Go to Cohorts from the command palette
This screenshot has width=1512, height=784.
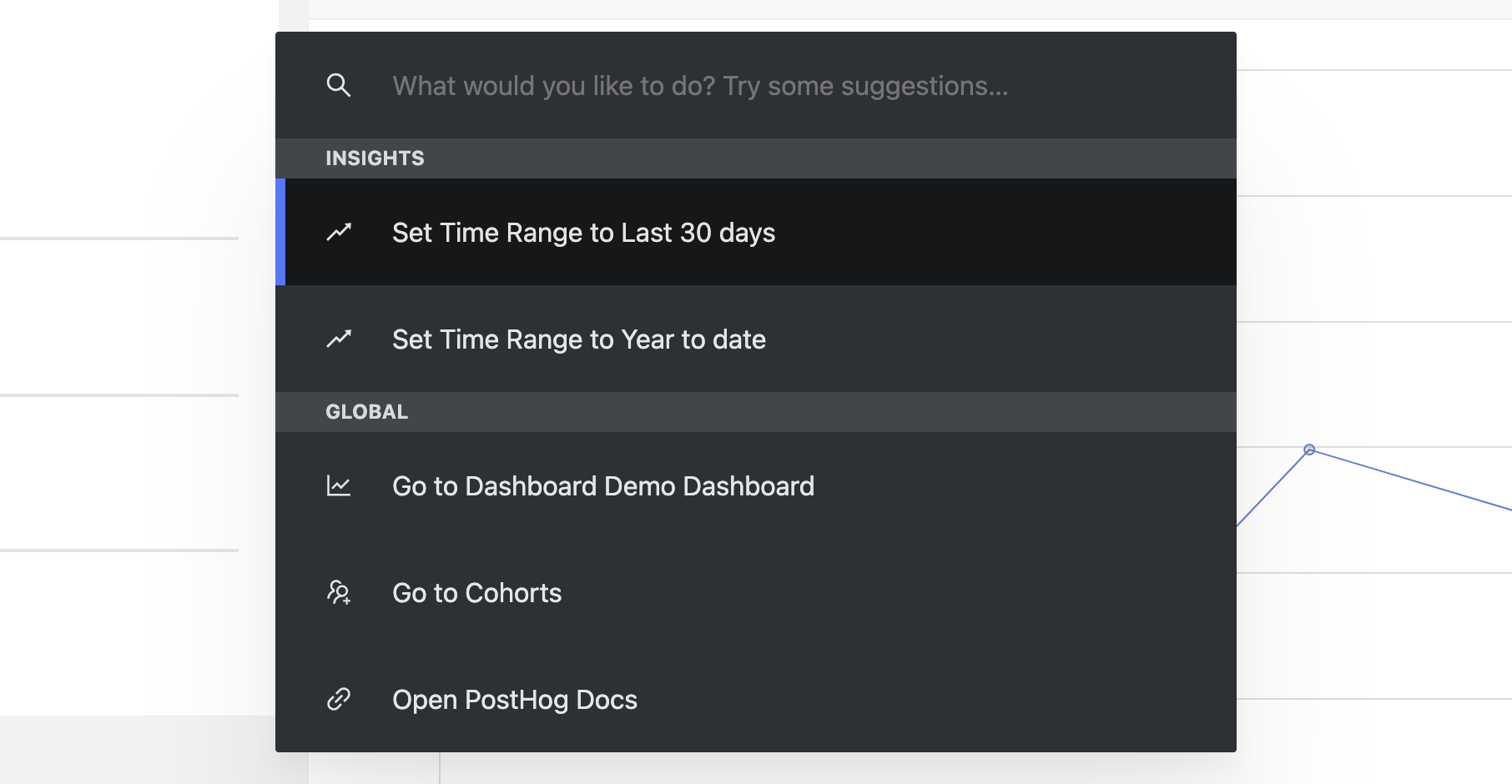coord(476,592)
